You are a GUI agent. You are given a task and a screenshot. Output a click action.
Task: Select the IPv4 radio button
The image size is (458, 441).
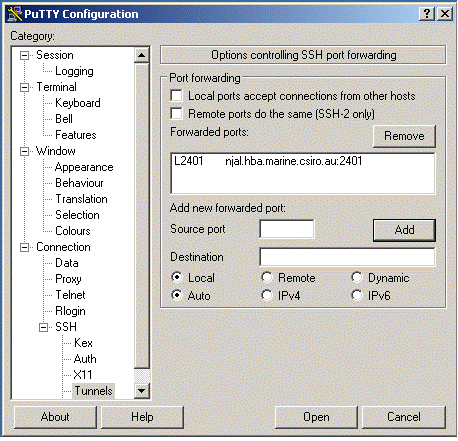[267, 295]
